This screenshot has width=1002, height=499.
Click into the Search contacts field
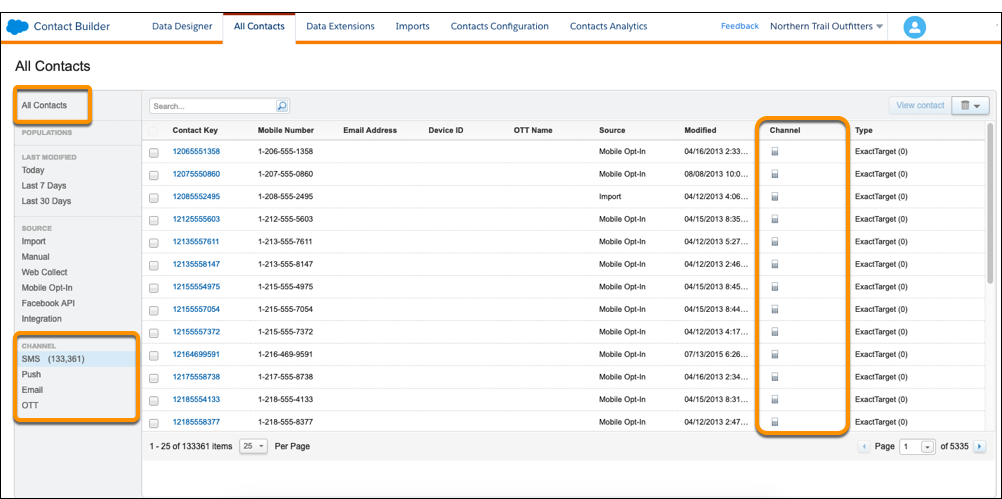(213, 106)
